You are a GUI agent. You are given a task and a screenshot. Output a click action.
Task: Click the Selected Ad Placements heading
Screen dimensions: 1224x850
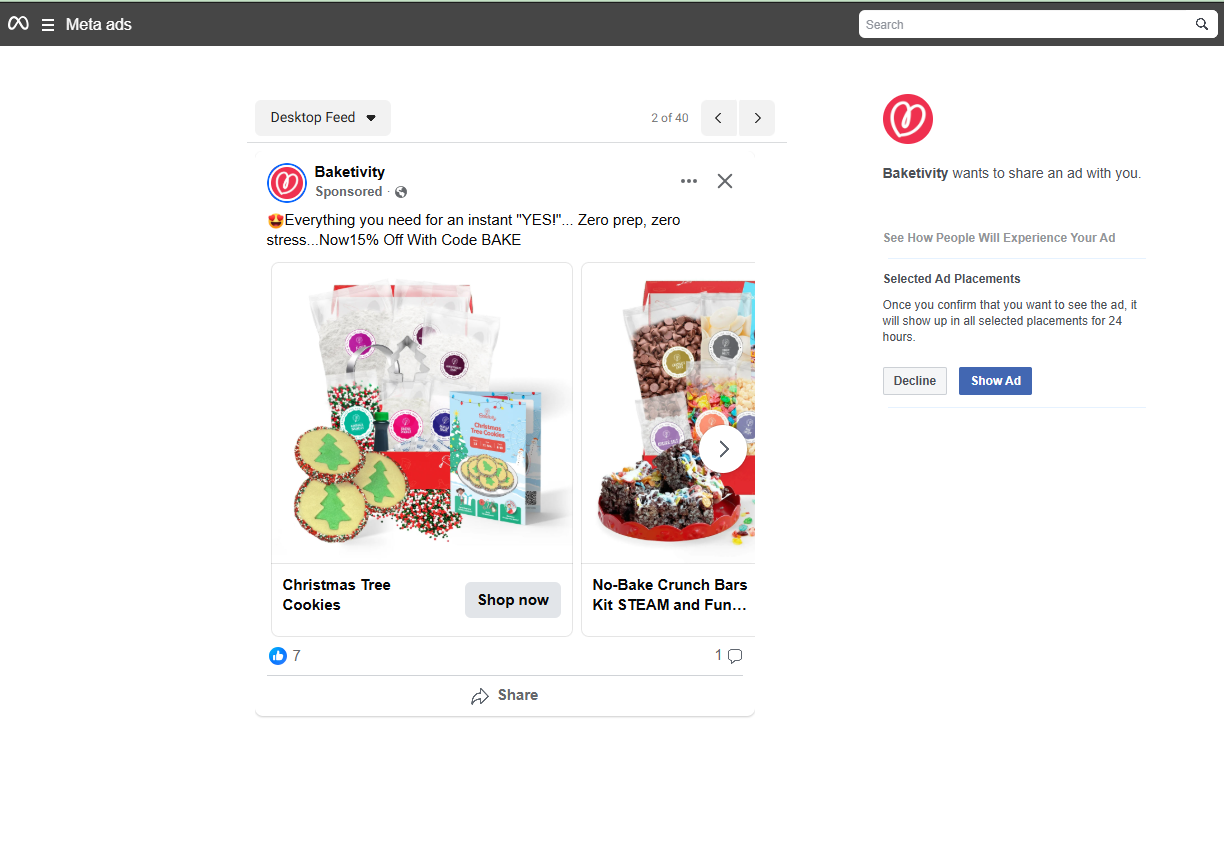coord(952,279)
